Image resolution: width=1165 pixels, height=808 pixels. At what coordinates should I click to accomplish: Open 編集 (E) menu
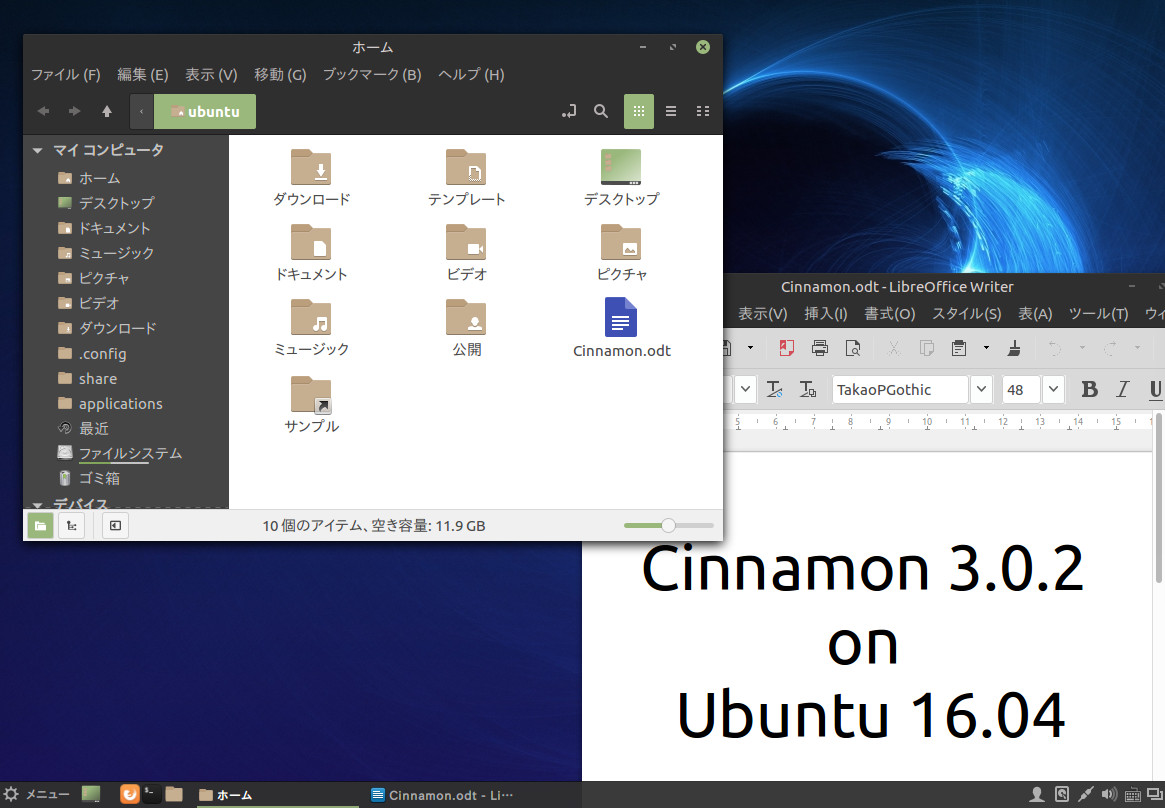pyautogui.click(x=143, y=74)
